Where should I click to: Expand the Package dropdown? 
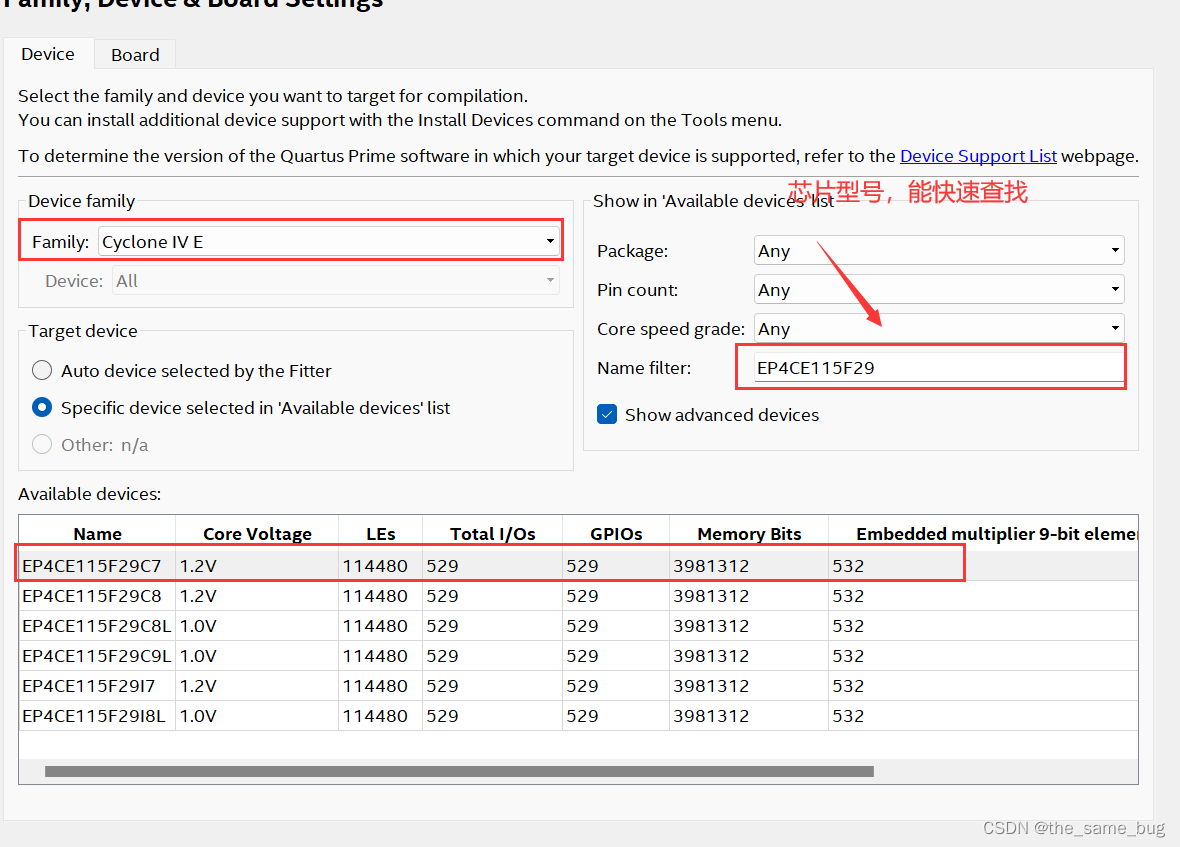pos(938,250)
